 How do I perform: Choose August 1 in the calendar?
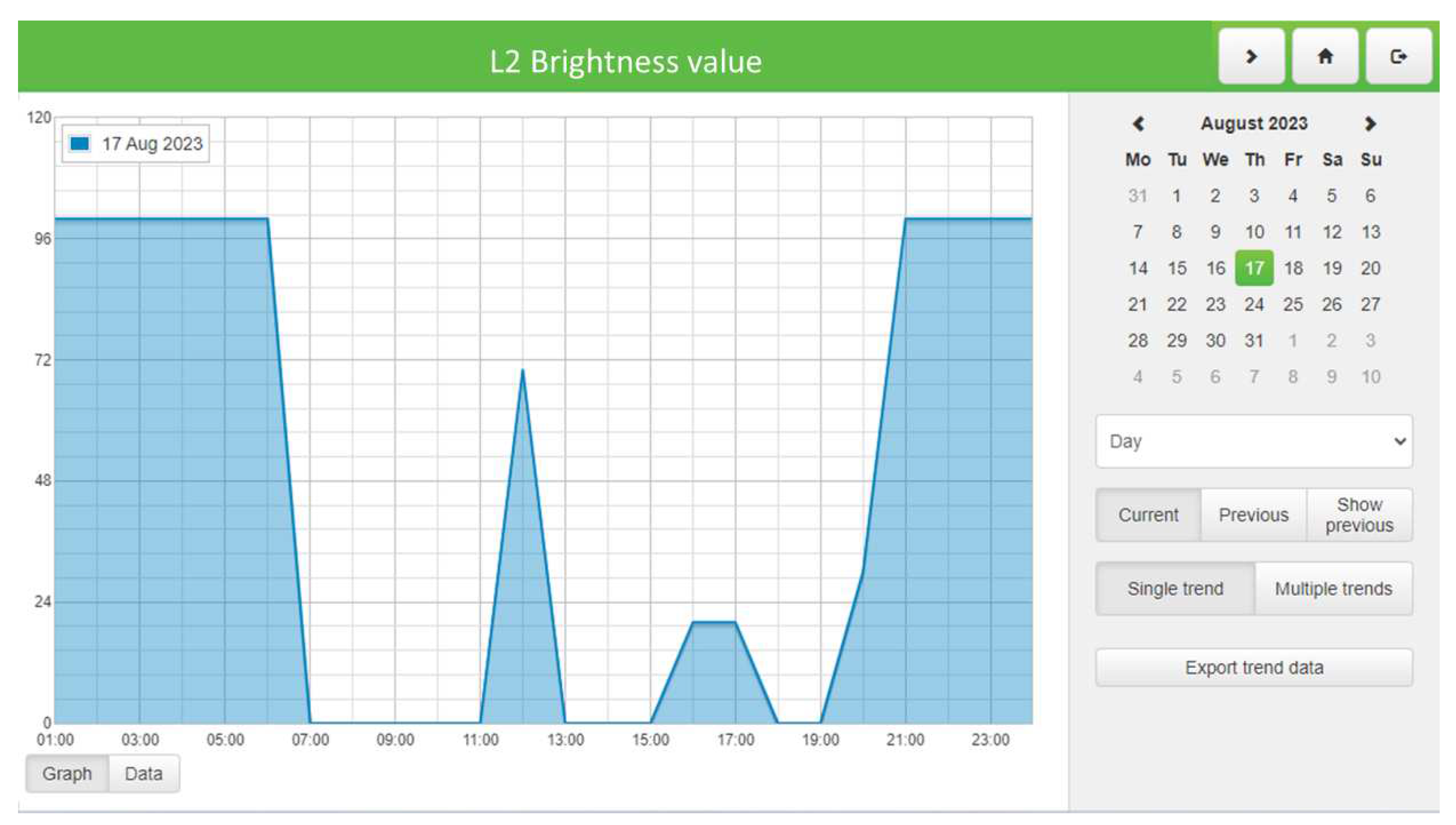pyautogui.click(x=1176, y=196)
